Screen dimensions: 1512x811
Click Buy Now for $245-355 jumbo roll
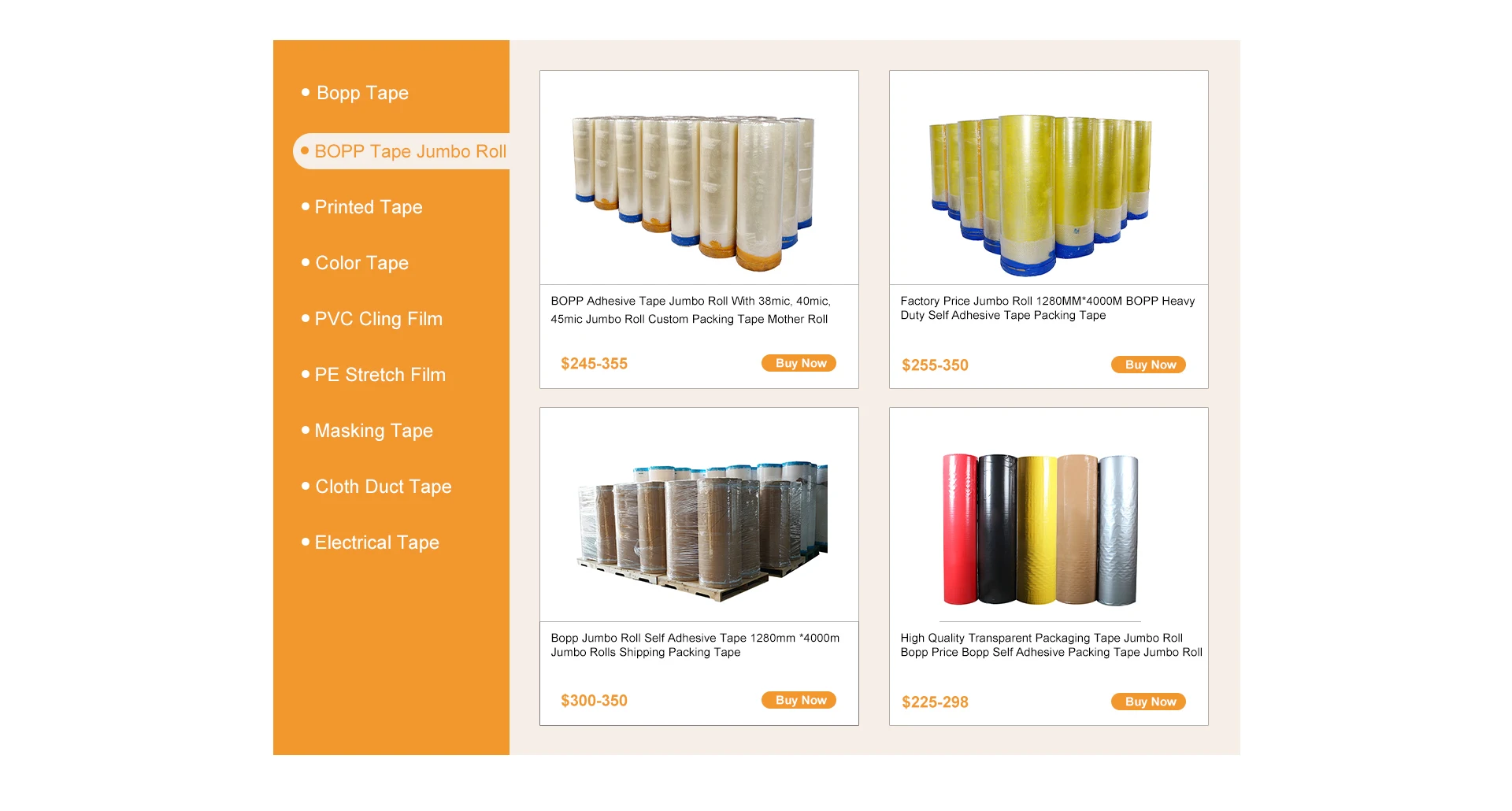(x=799, y=363)
